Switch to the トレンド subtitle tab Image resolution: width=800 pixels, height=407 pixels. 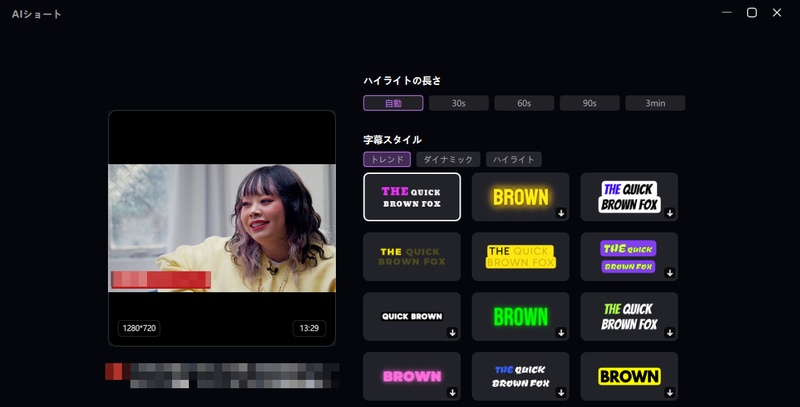[x=387, y=159]
